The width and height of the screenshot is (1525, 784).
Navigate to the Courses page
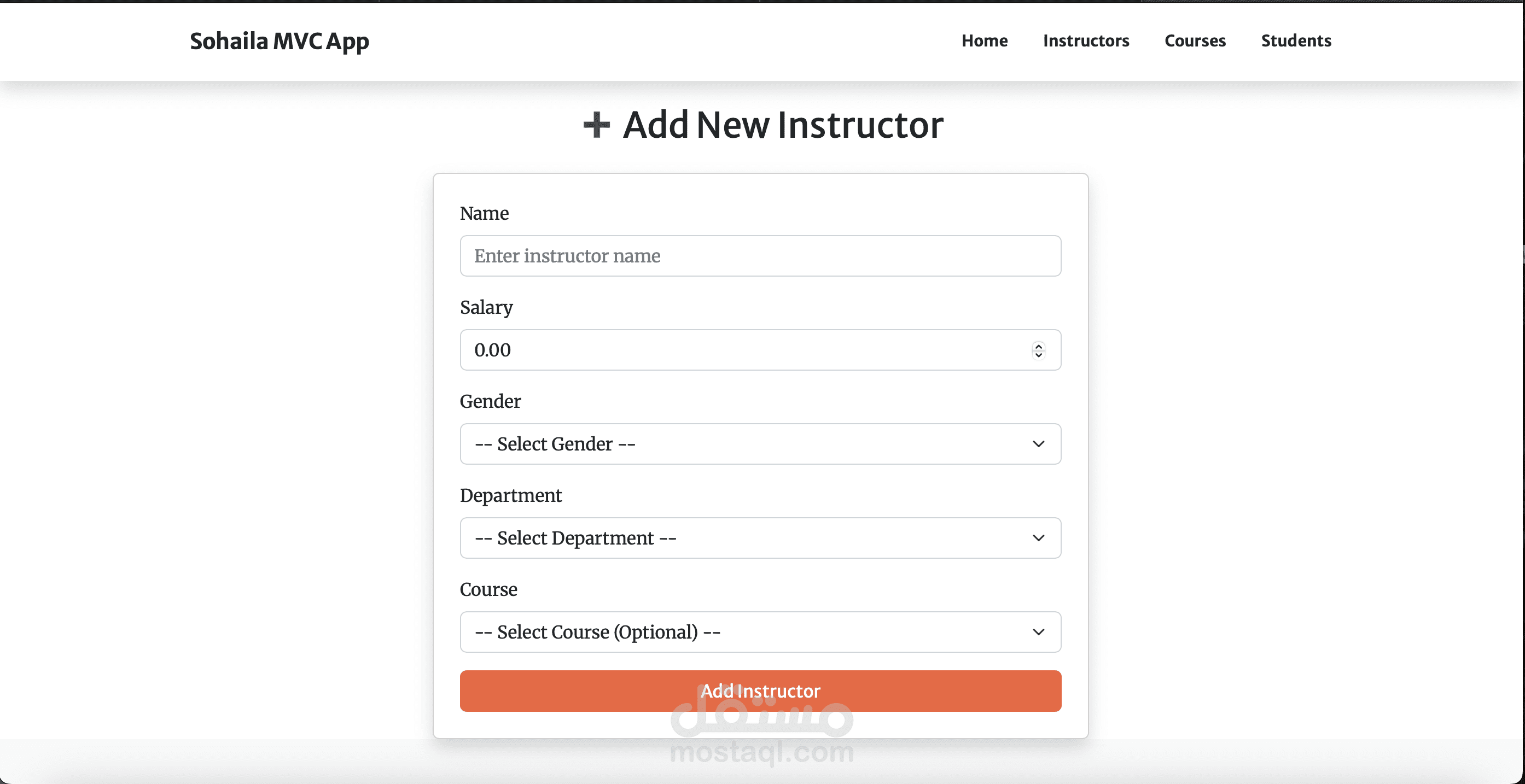pyautogui.click(x=1195, y=41)
